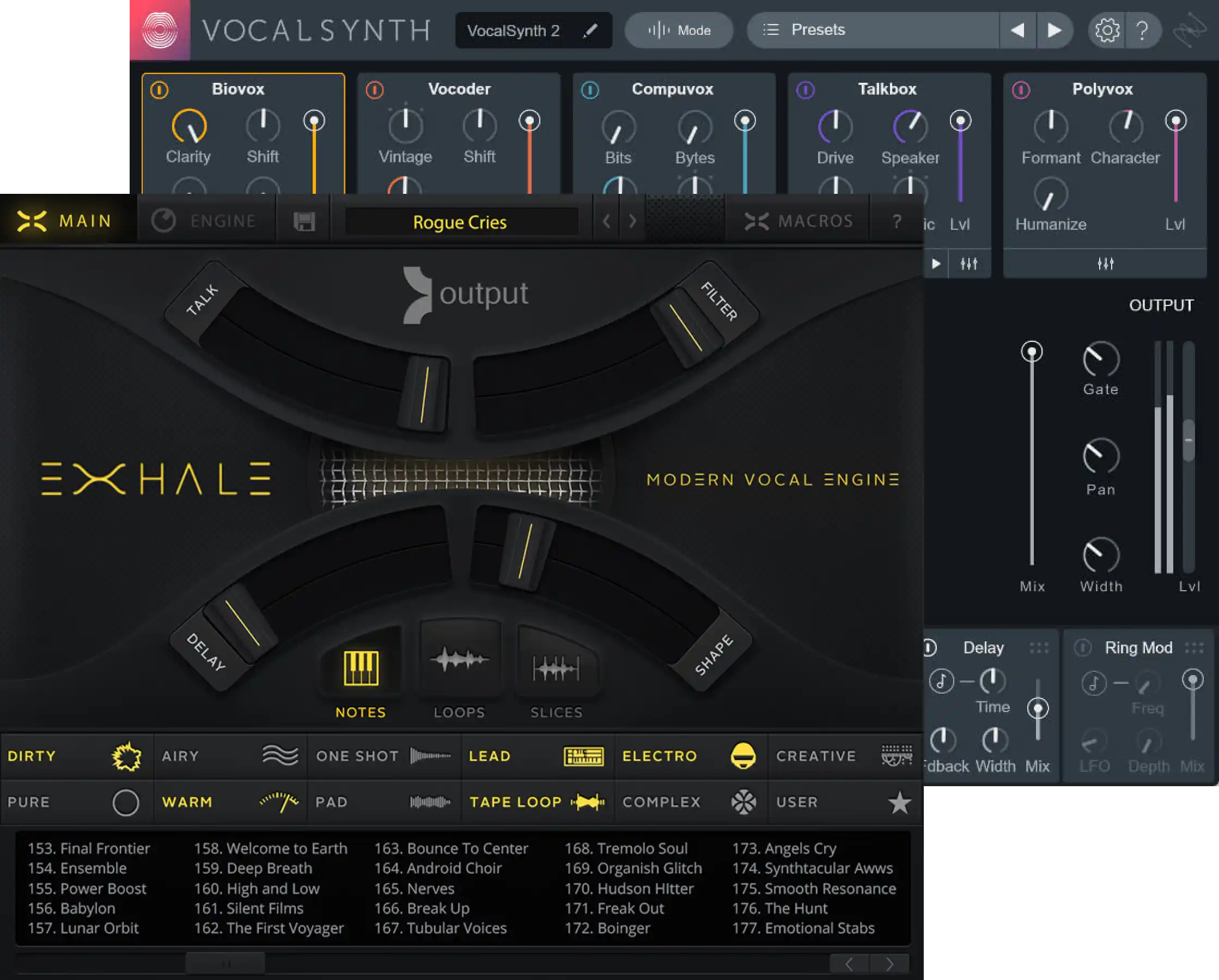Toggle the Vocoder module power button

[374, 90]
